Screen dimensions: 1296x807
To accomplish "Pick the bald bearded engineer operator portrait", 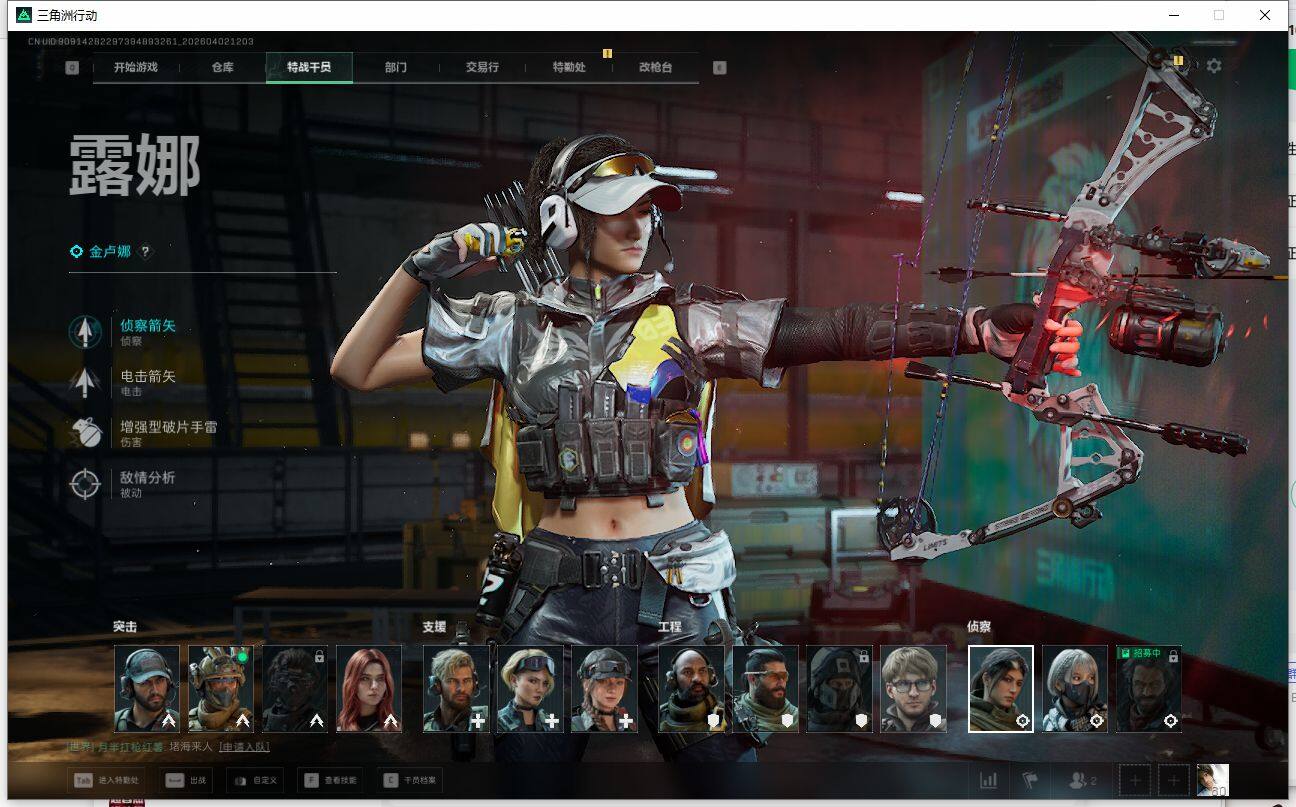I will click(691, 689).
